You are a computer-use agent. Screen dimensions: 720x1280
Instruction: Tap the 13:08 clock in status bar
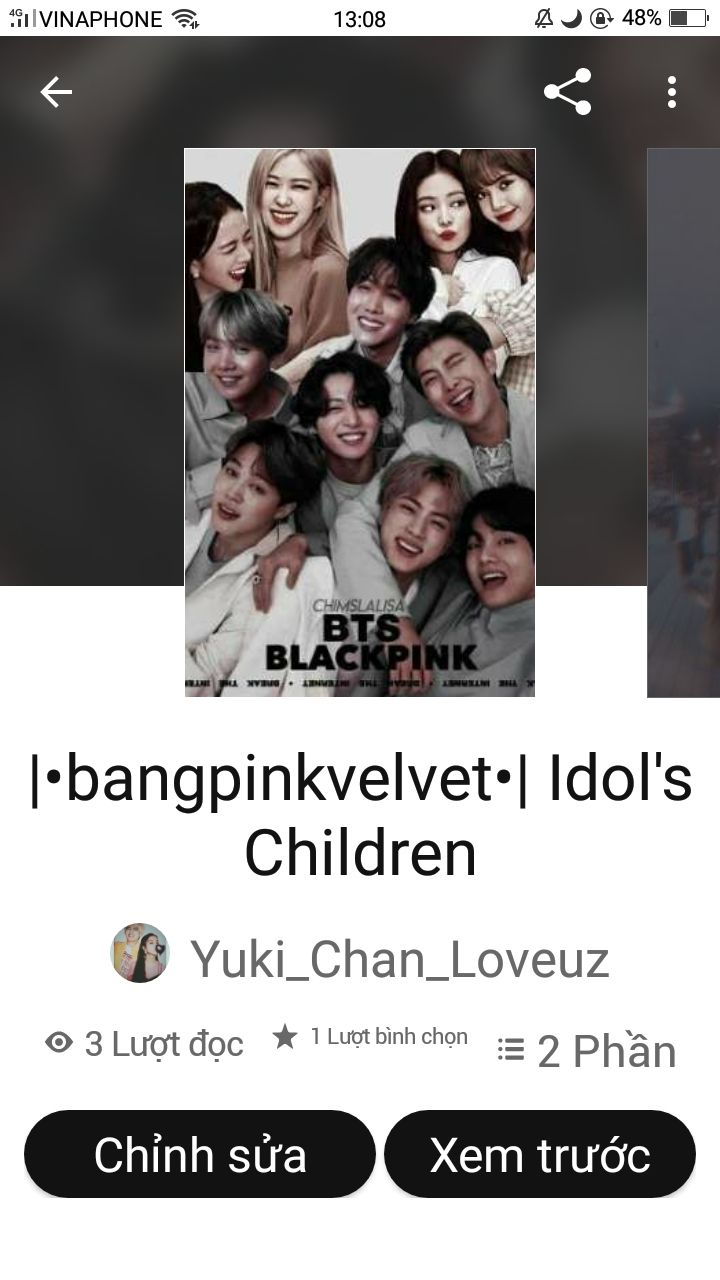tap(358, 18)
